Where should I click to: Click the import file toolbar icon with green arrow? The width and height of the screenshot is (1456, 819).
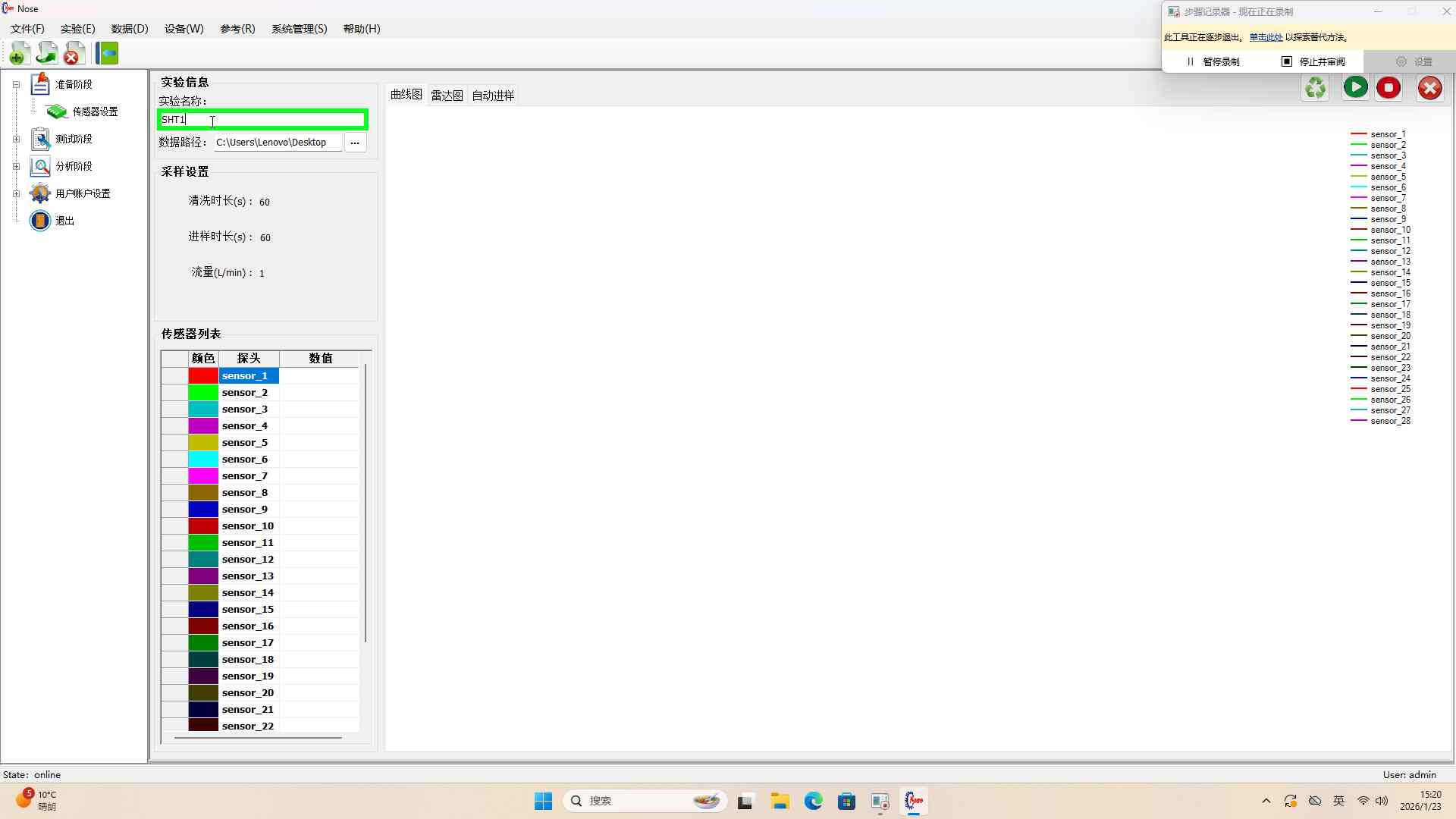[x=46, y=54]
